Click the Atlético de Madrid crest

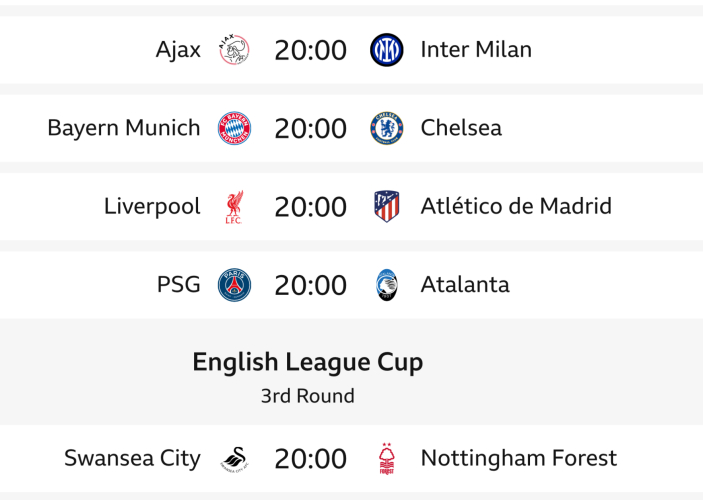point(387,207)
